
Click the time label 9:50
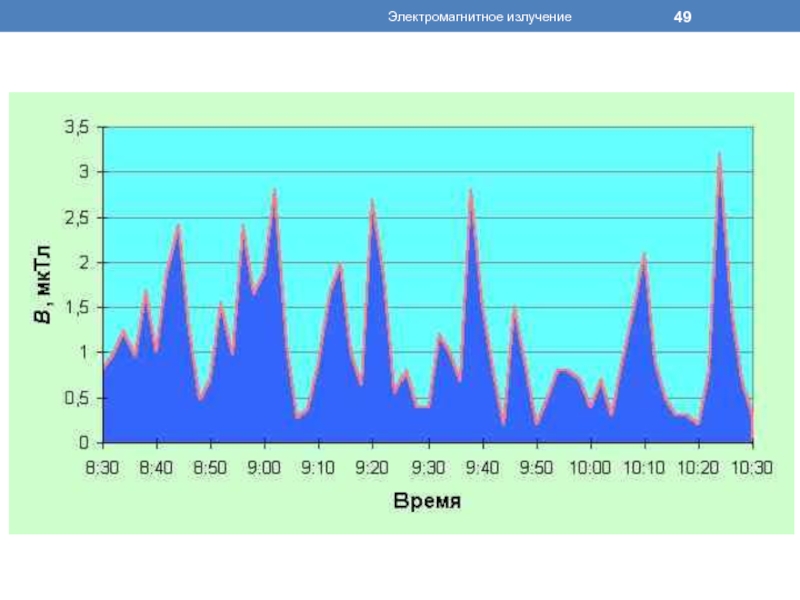click(x=536, y=467)
